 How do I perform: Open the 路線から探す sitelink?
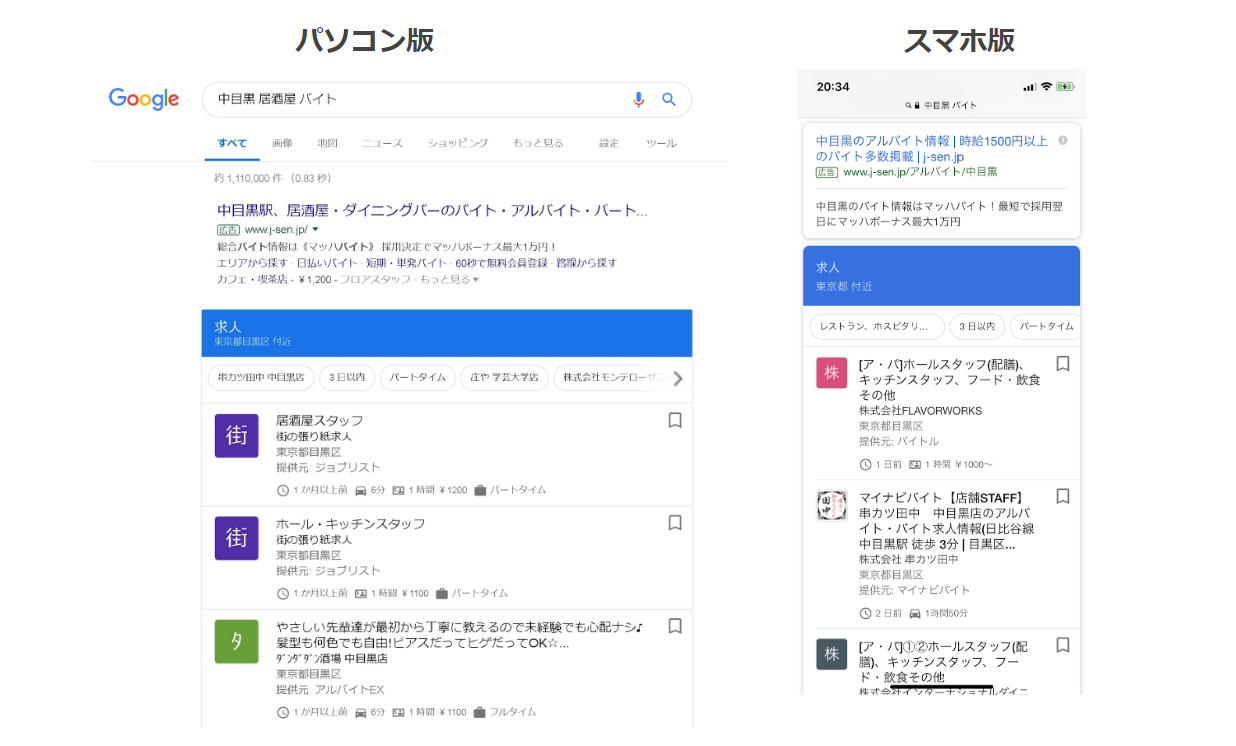pyautogui.click(x=588, y=263)
